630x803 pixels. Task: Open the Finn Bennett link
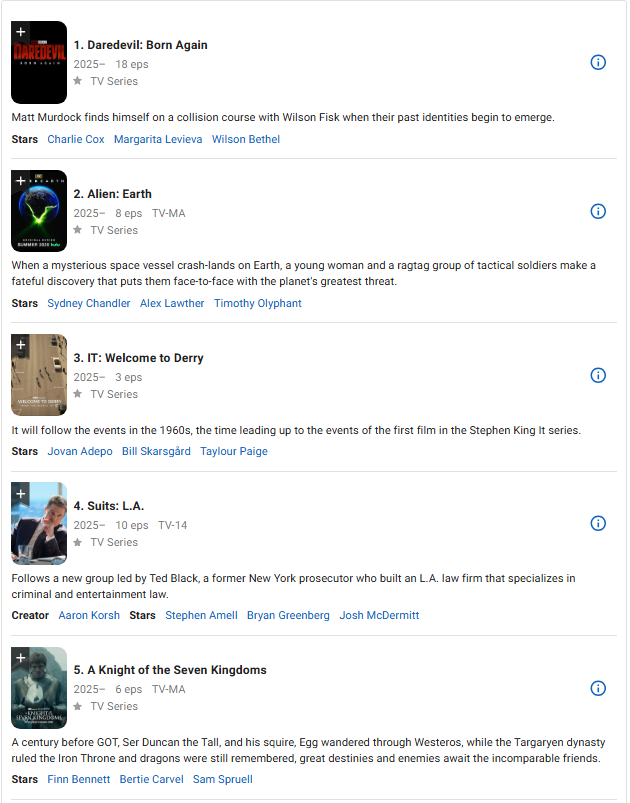click(x=79, y=779)
